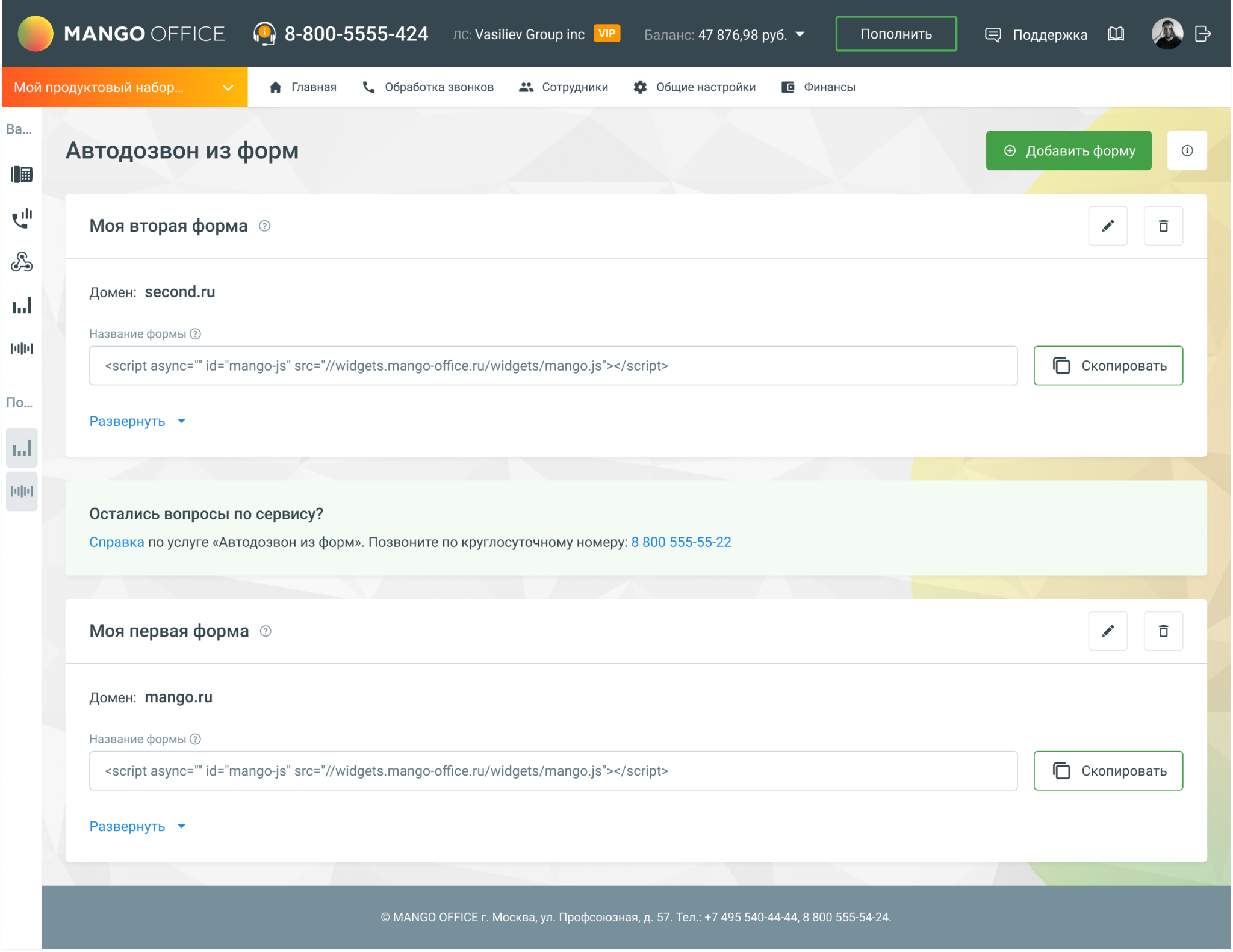Open the balance dropdown arrow

point(800,34)
